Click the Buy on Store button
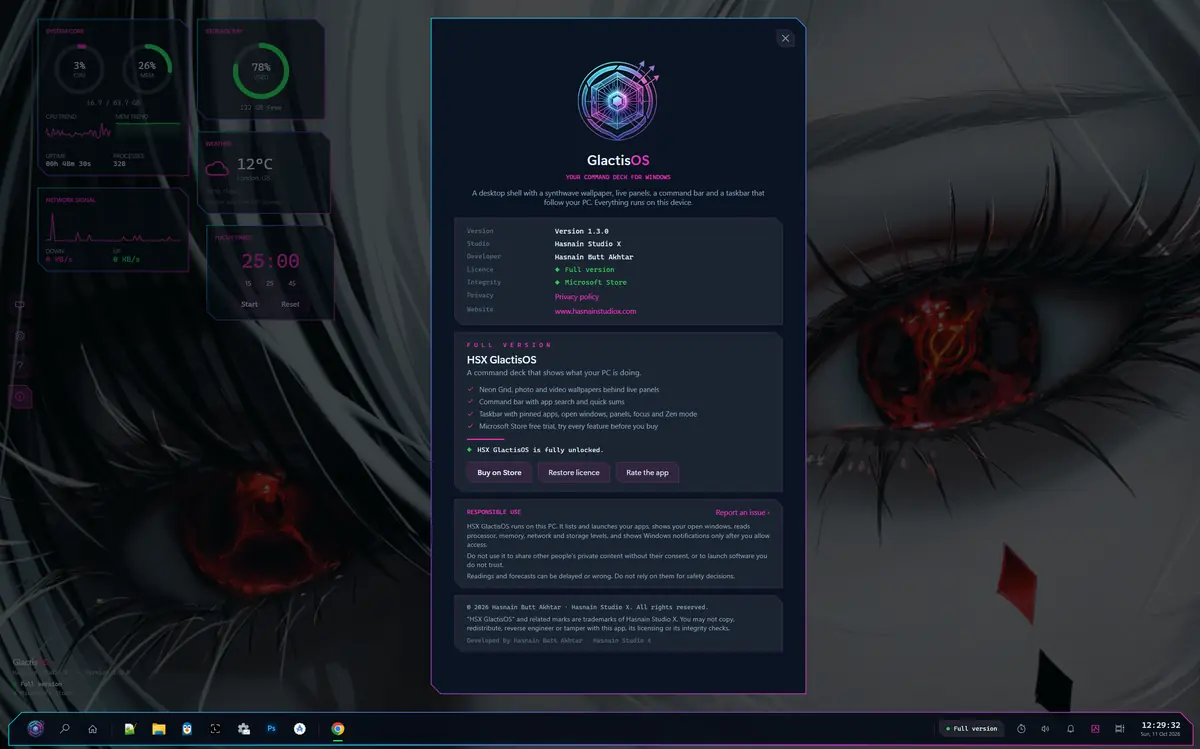 click(499, 472)
